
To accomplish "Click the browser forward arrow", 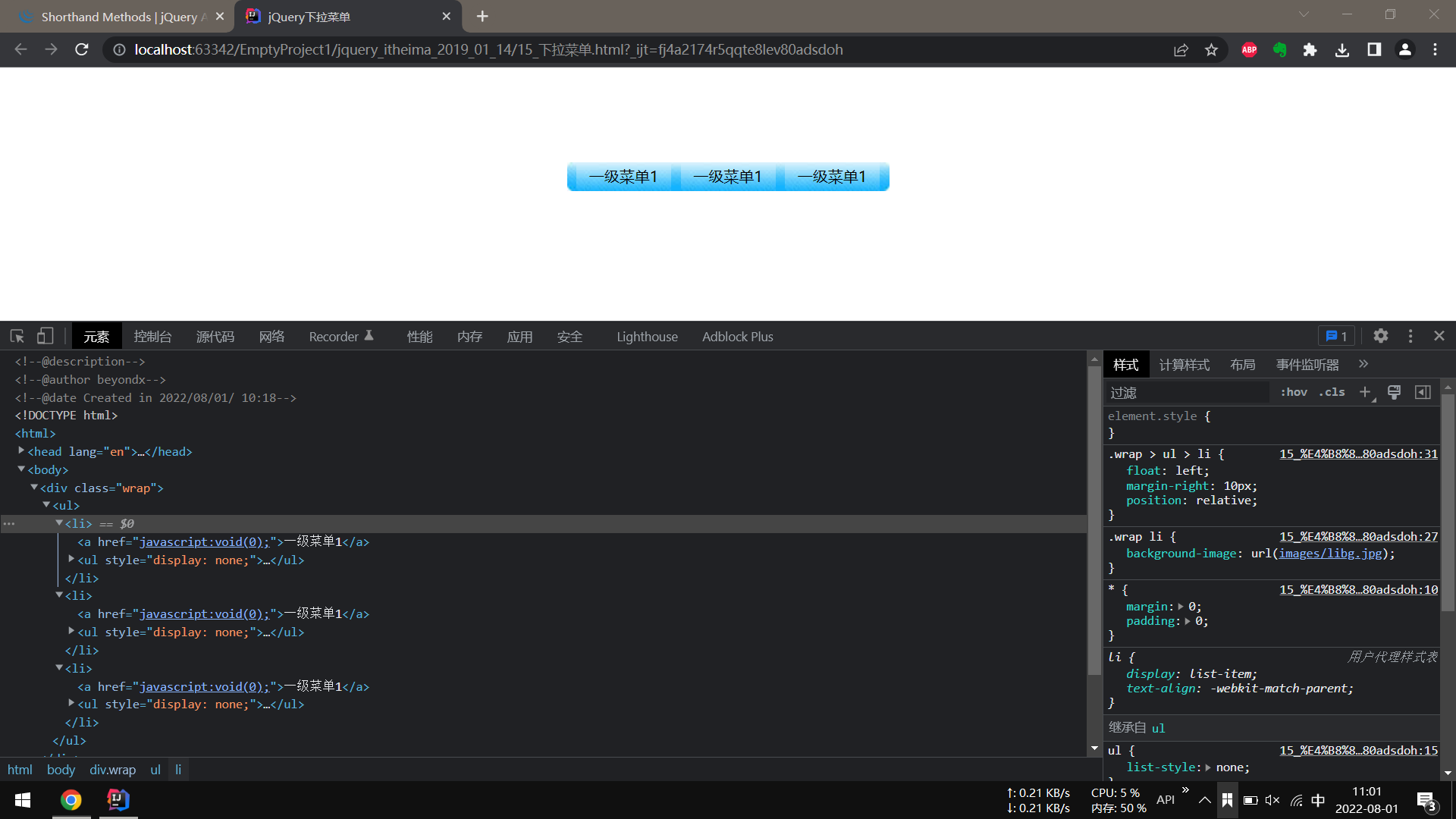I will pyautogui.click(x=51, y=49).
